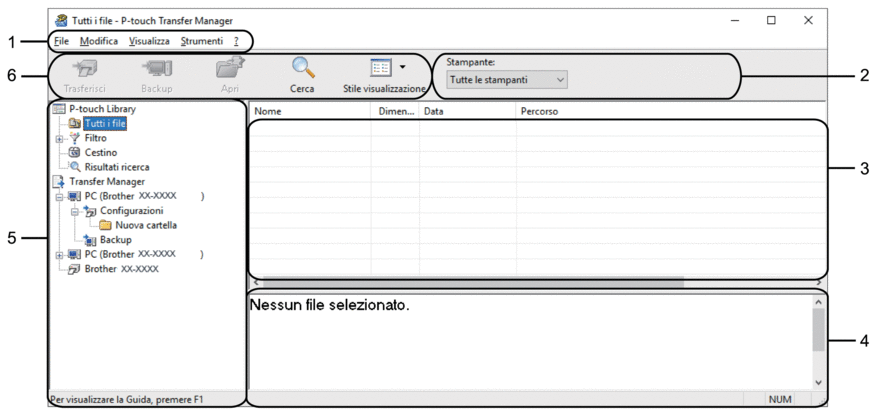Maximize the Transfer Manager window
The image size is (881, 416).
coord(771,20)
